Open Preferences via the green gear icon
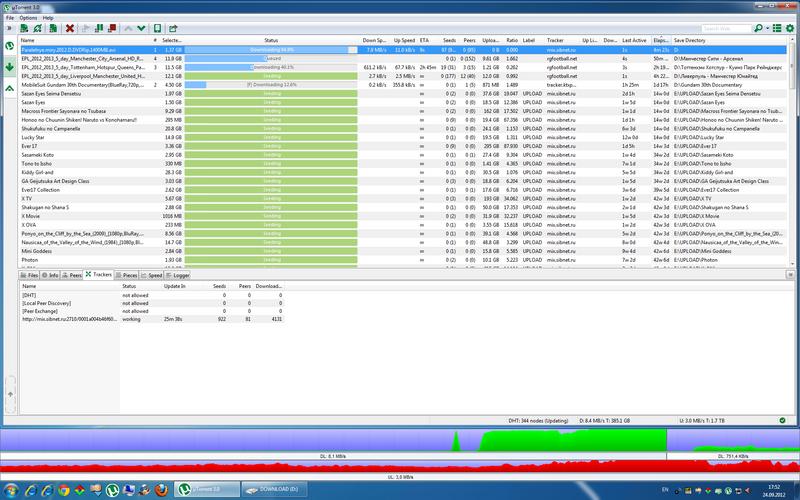This screenshot has width=800, height=500. (x=790, y=29)
